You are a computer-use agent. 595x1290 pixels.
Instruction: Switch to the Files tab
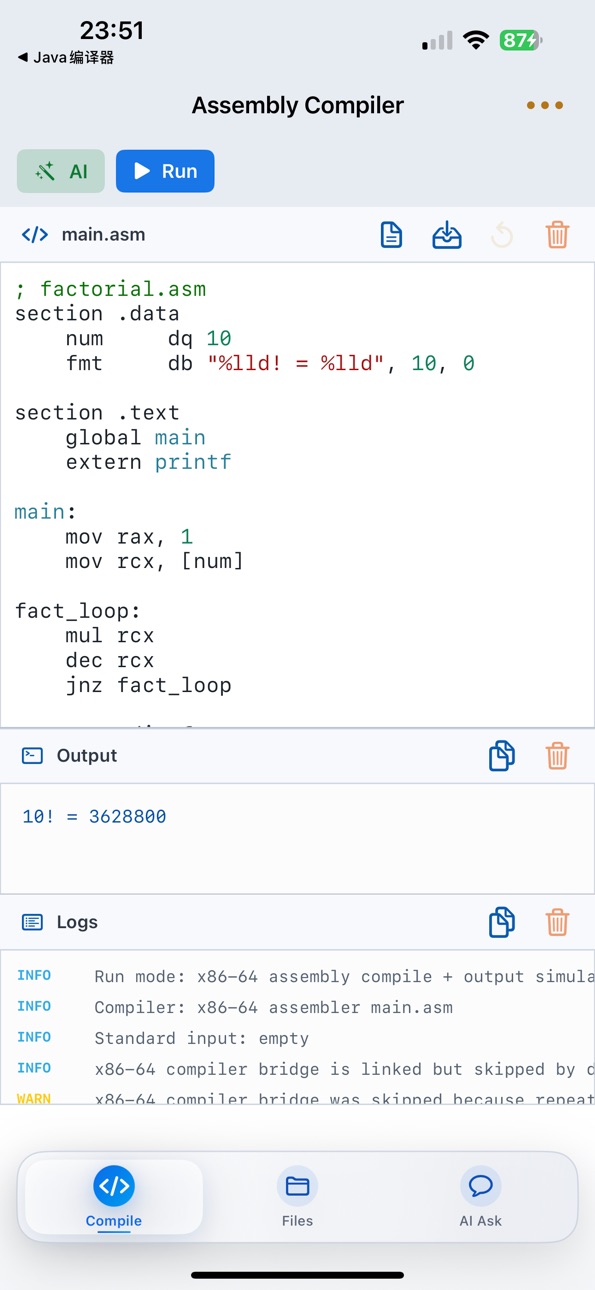pos(297,1197)
